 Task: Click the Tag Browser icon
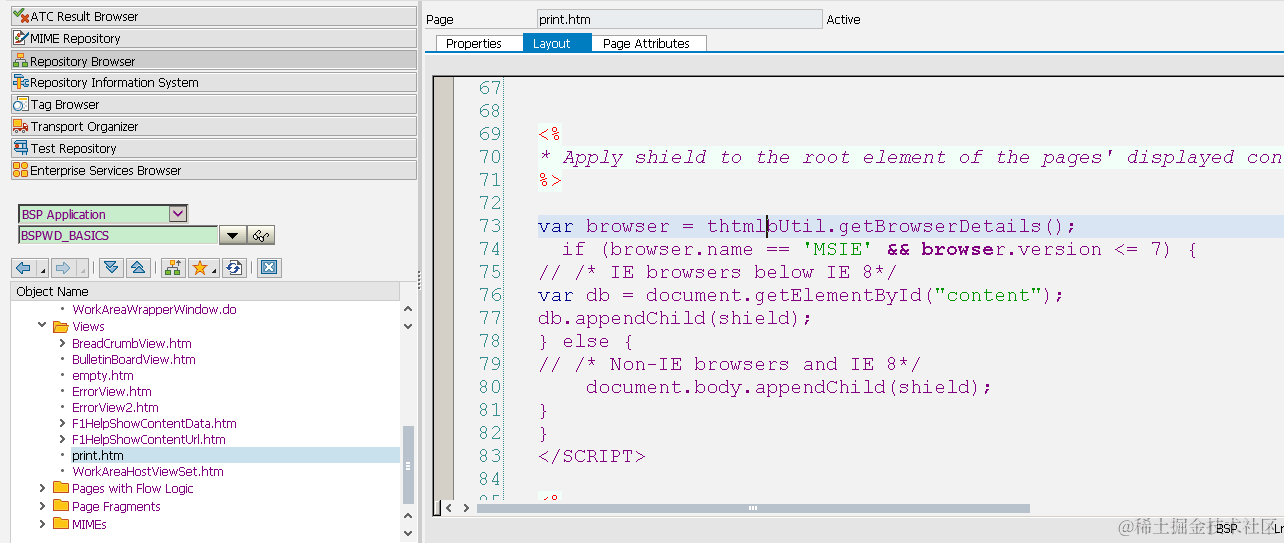pos(21,104)
